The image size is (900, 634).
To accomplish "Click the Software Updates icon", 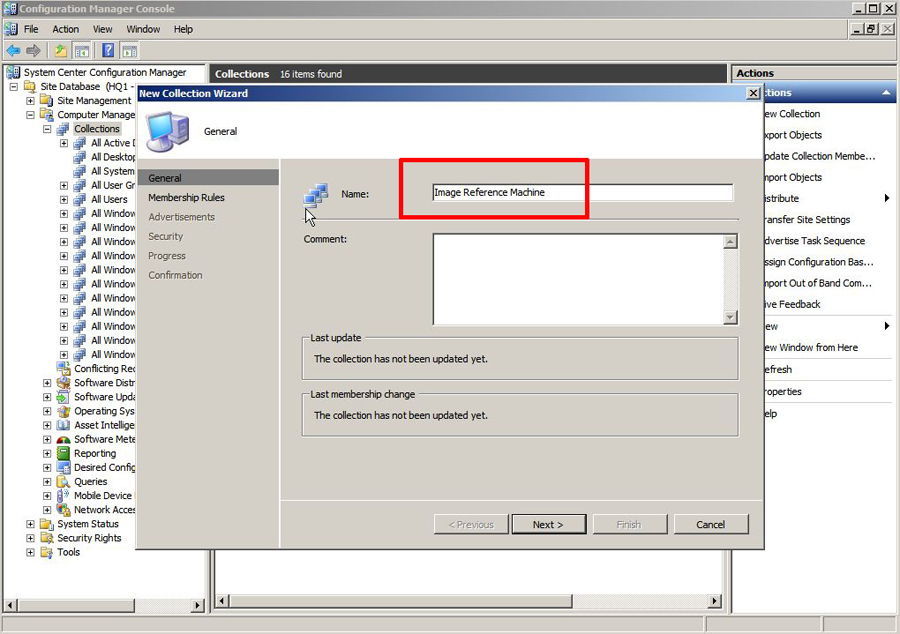I will 63,397.
